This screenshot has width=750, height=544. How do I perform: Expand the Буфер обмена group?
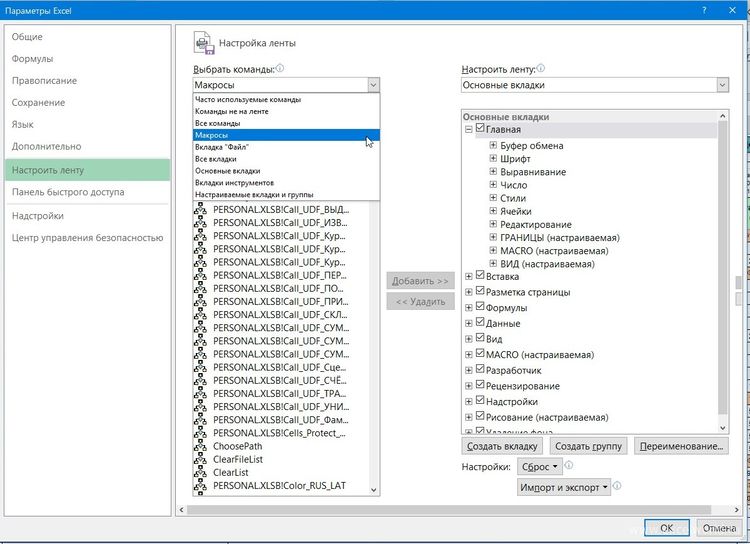pos(493,145)
